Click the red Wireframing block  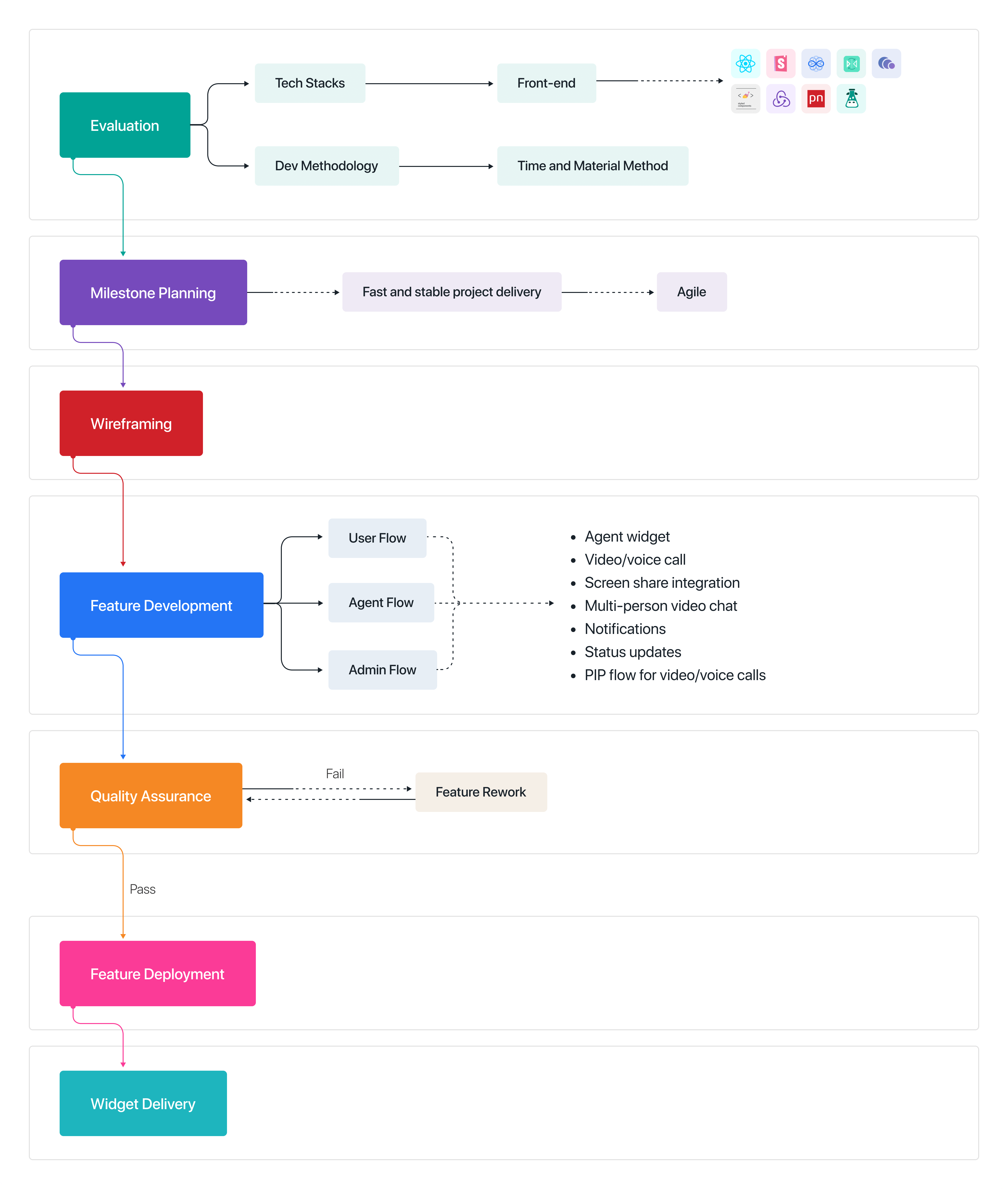coord(131,423)
